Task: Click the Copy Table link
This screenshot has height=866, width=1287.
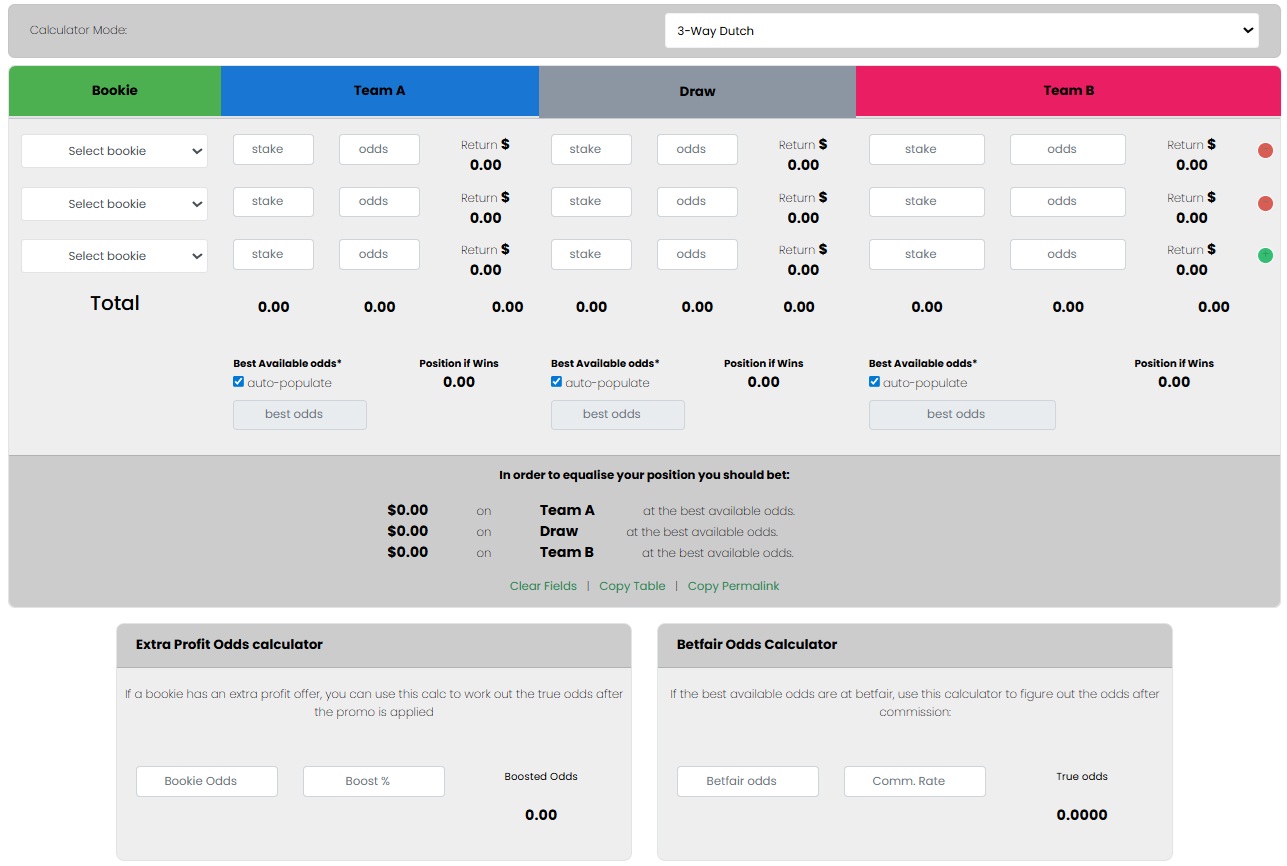Action: (x=632, y=585)
